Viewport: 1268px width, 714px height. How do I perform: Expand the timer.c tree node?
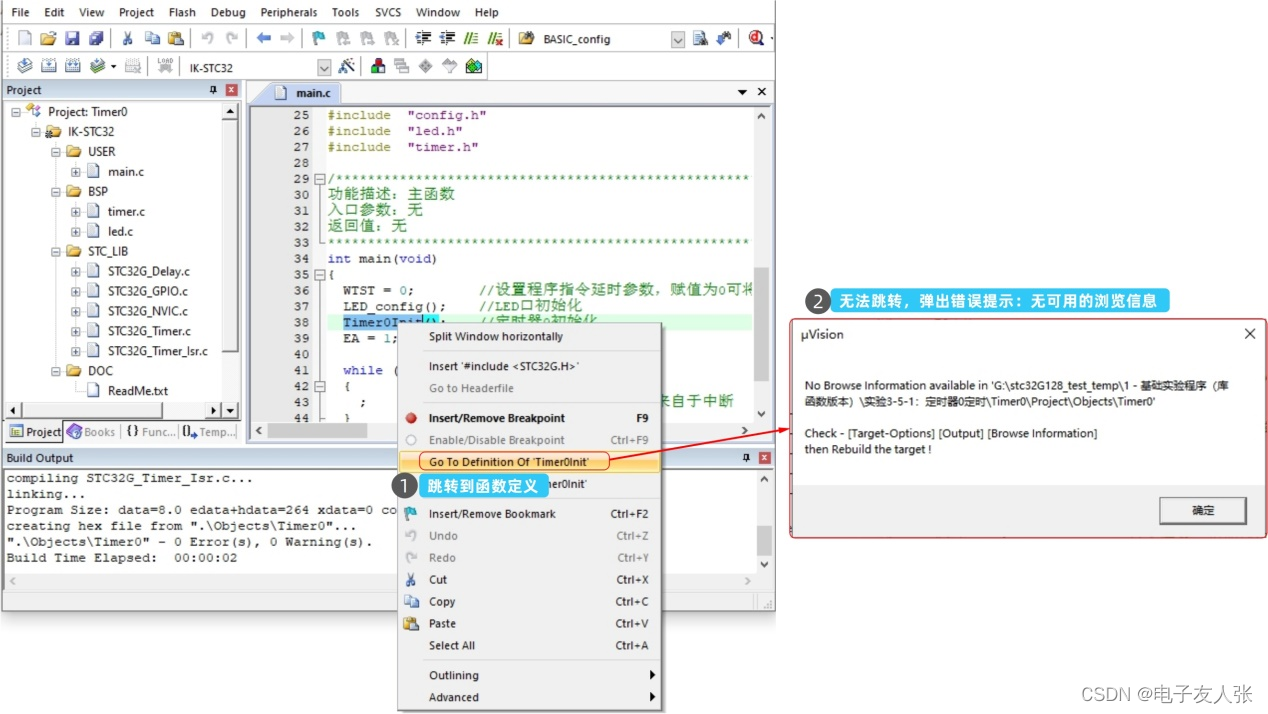(76, 212)
